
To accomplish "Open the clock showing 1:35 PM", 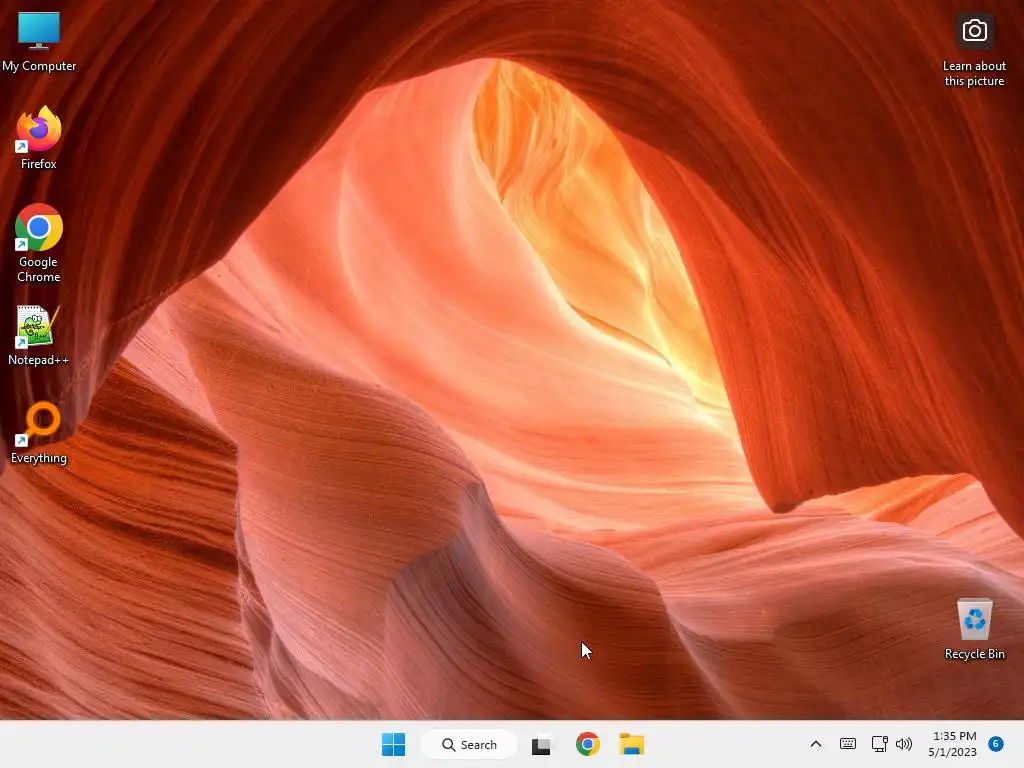I will 953,744.
